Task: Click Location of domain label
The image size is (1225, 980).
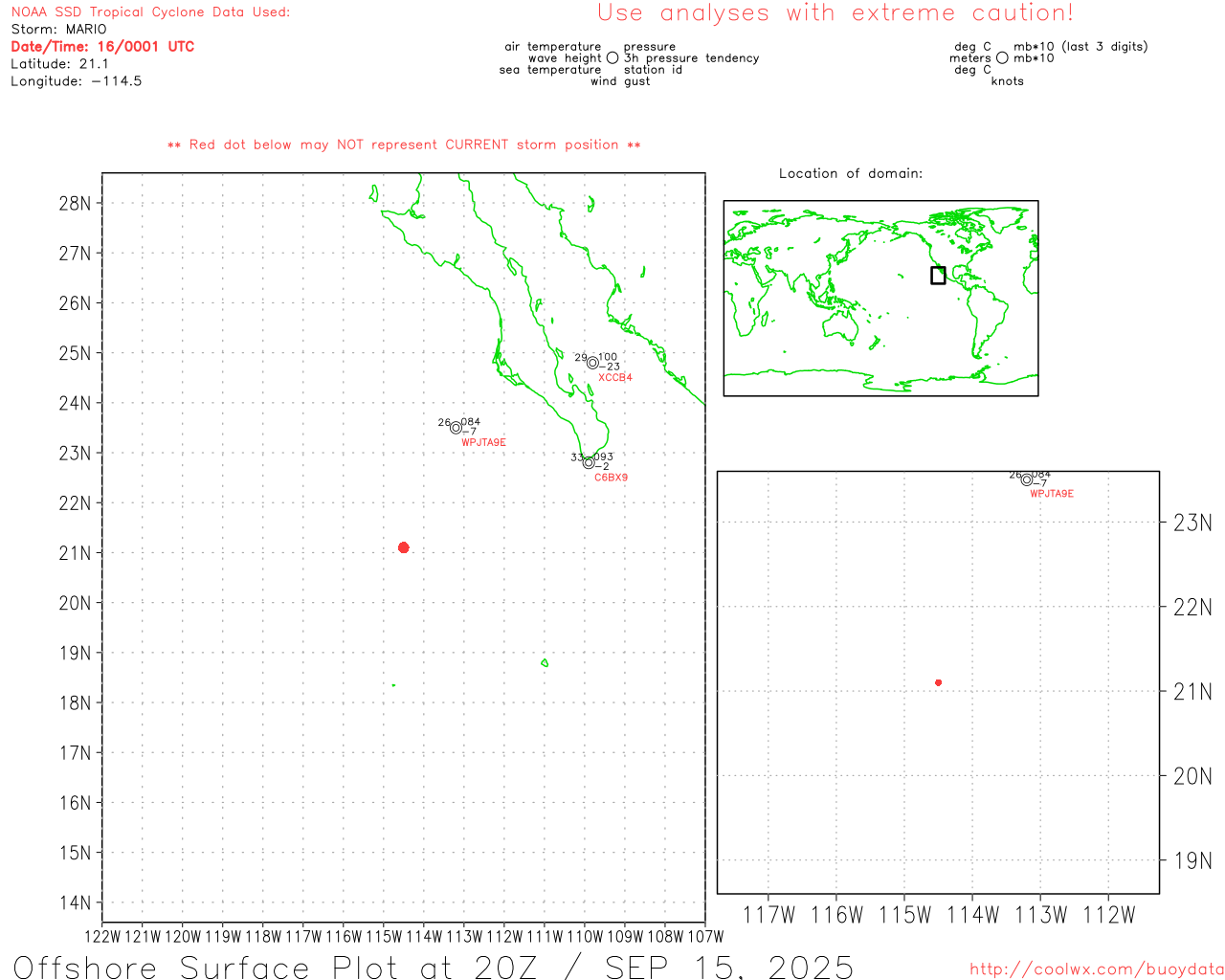Action: coord(851,173)
